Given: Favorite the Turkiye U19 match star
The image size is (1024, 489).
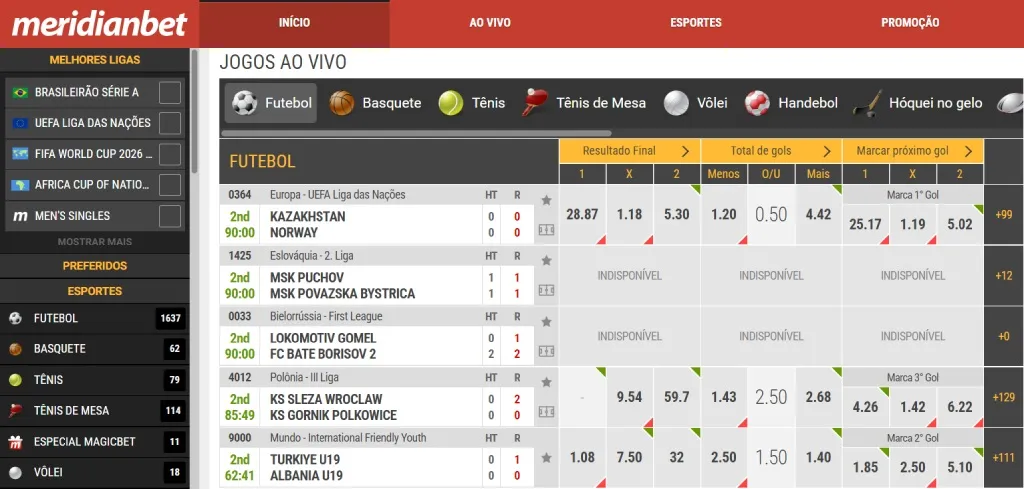Looking at the screenshot, I should [547, 458].
